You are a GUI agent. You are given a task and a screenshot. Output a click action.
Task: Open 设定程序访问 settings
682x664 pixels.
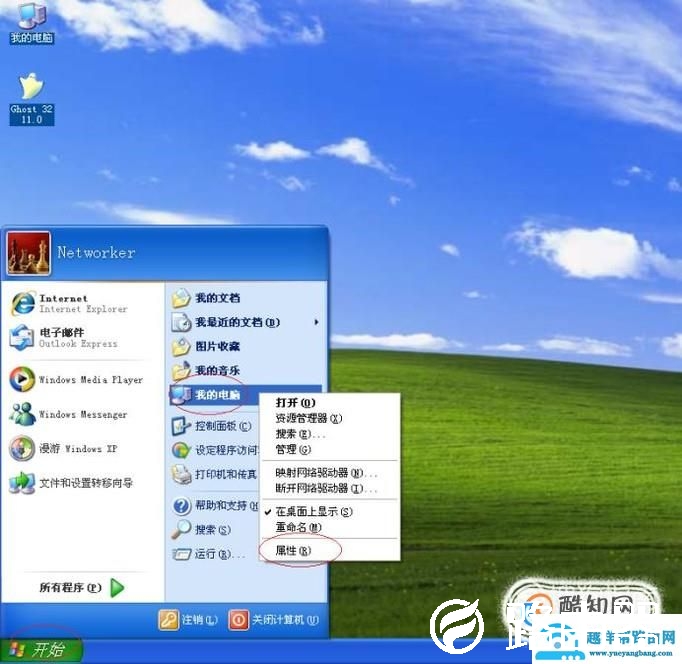pos(215,450)
